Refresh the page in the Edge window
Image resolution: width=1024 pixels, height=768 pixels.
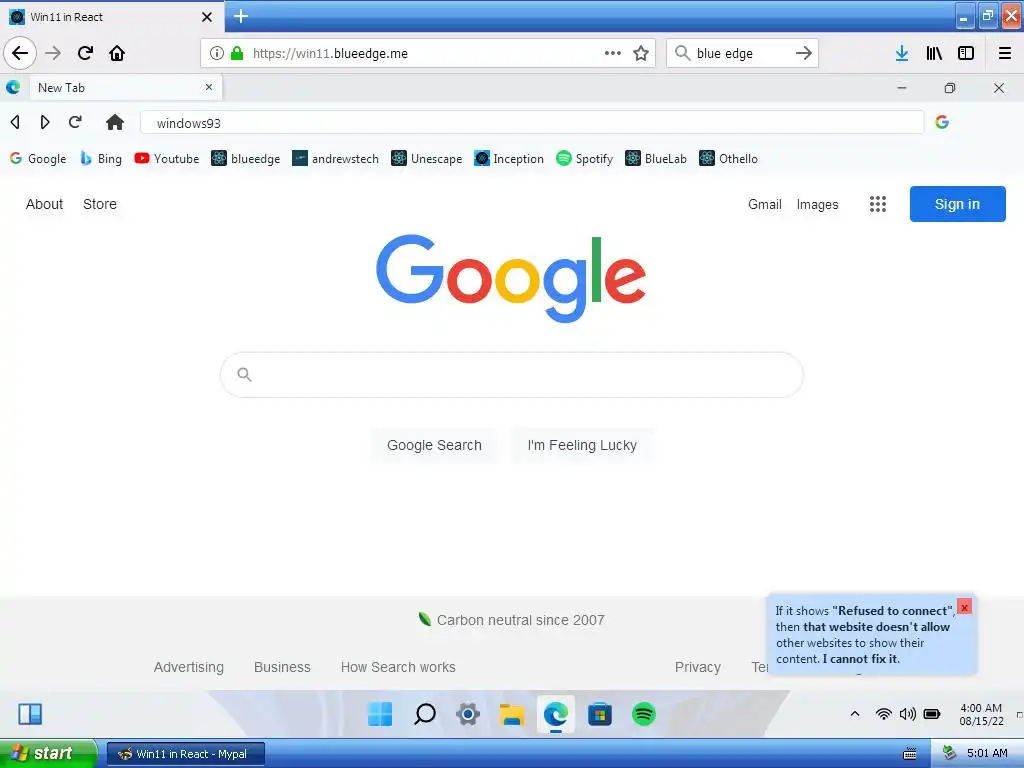click(75, 122)
